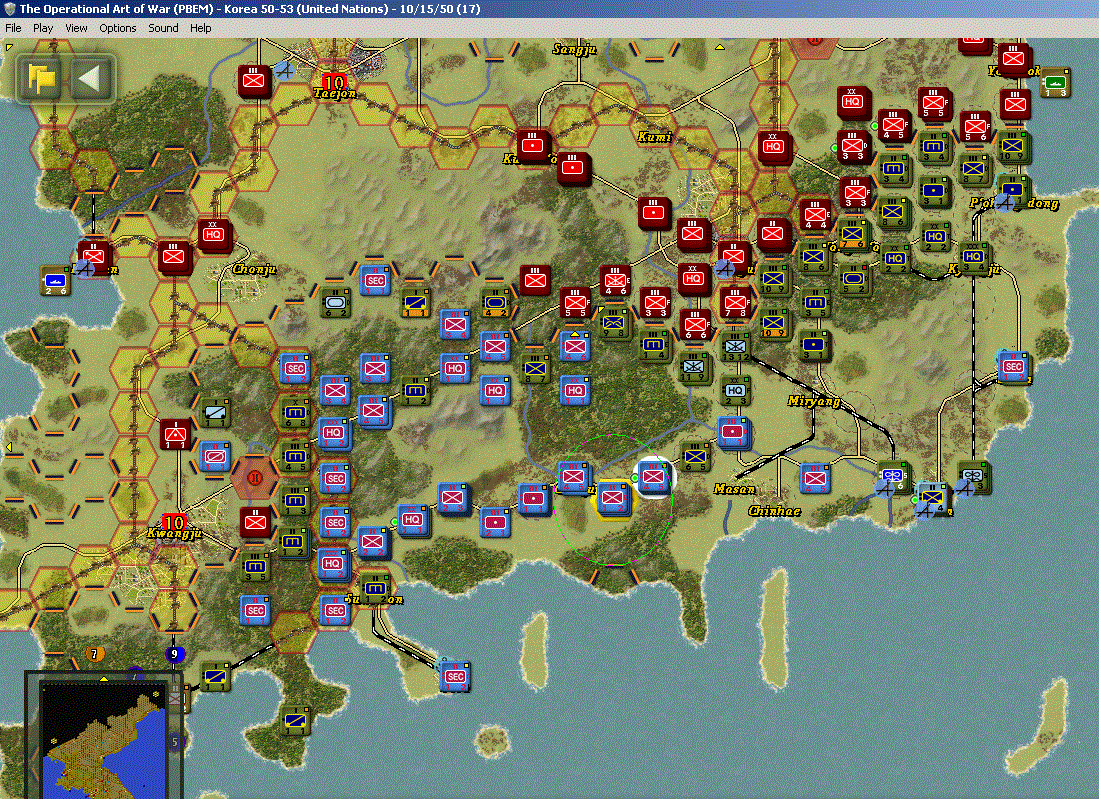Click the red 10 marker above Taejon

pos(334,81)
